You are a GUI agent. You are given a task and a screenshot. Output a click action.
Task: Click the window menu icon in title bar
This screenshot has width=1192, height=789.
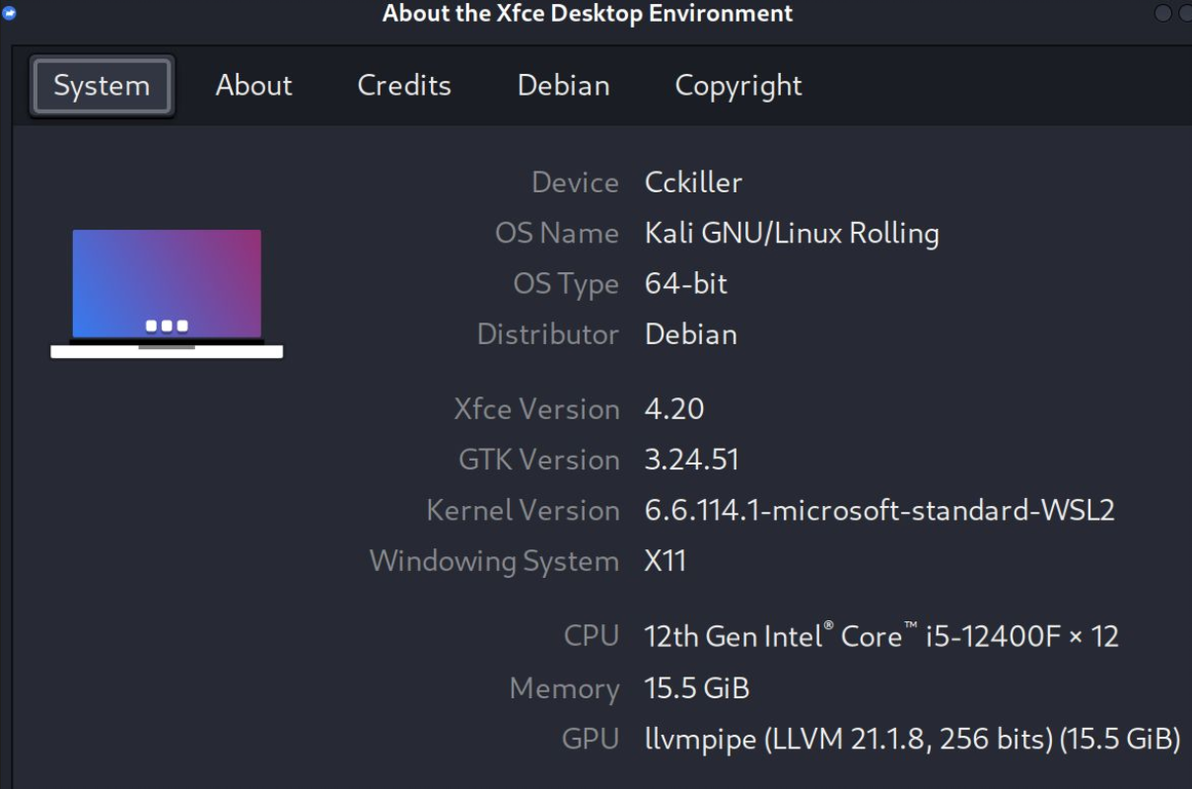pyautogui.click(x=9, y=12)
